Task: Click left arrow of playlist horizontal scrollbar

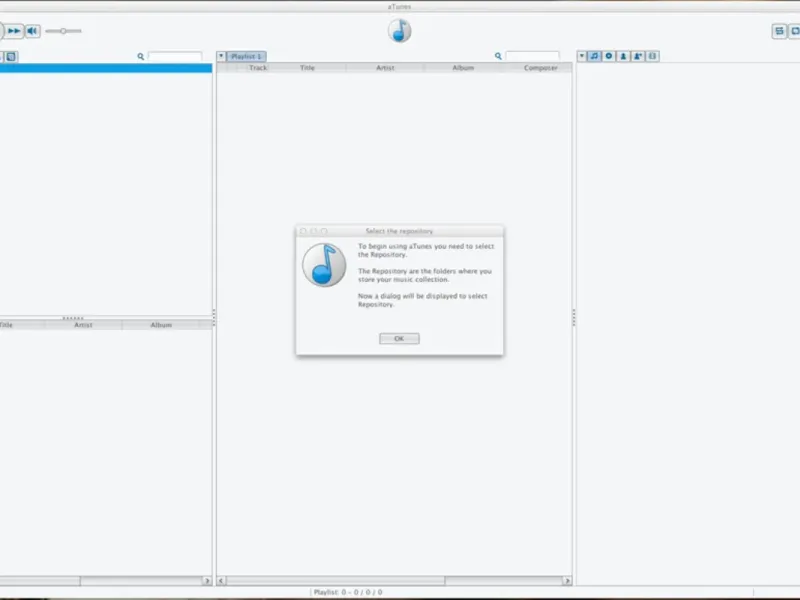Action: 221,581
